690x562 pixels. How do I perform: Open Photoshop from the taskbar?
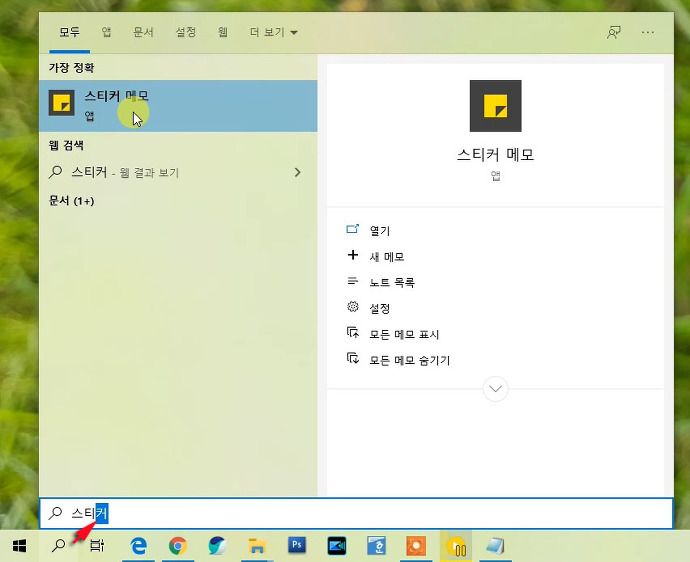tap(297, 546)
